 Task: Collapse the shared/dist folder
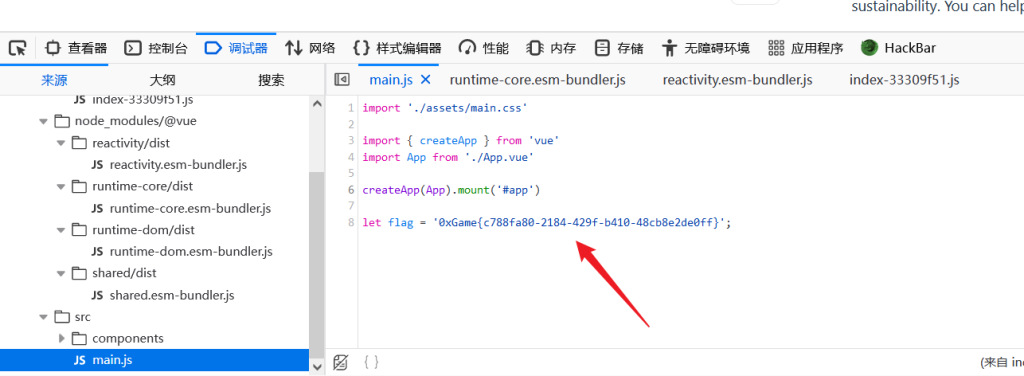point(61,273)
